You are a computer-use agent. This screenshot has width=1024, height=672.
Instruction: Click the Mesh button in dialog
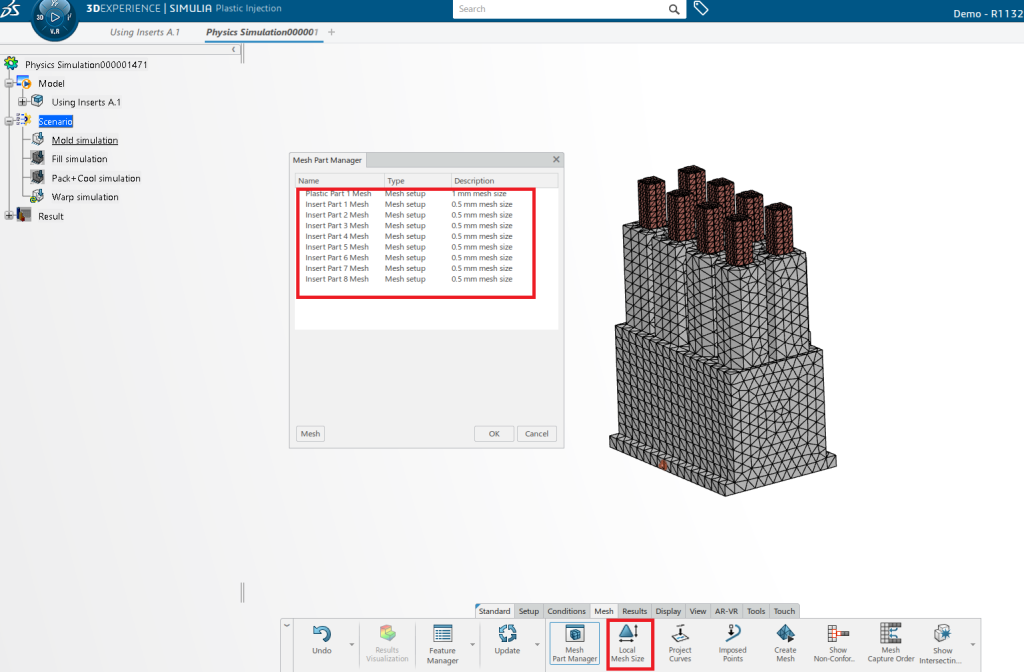[310, 434]
